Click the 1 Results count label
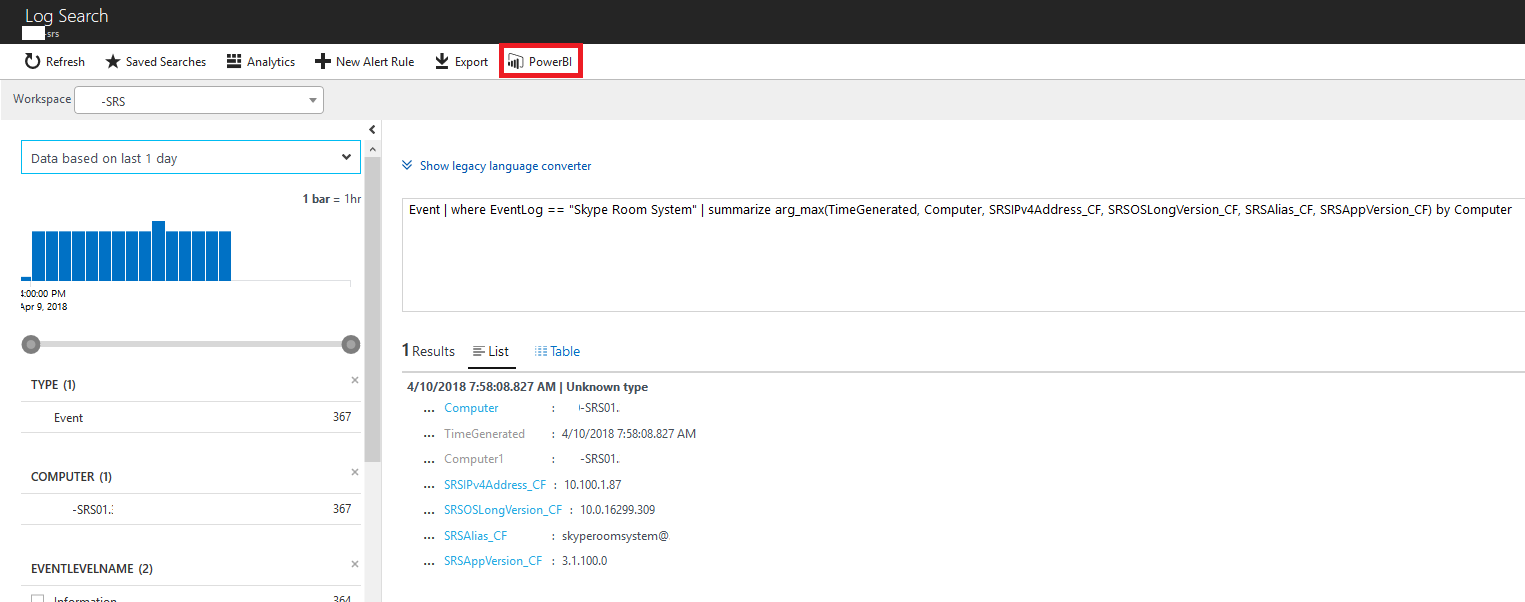 tap(428, 351)
